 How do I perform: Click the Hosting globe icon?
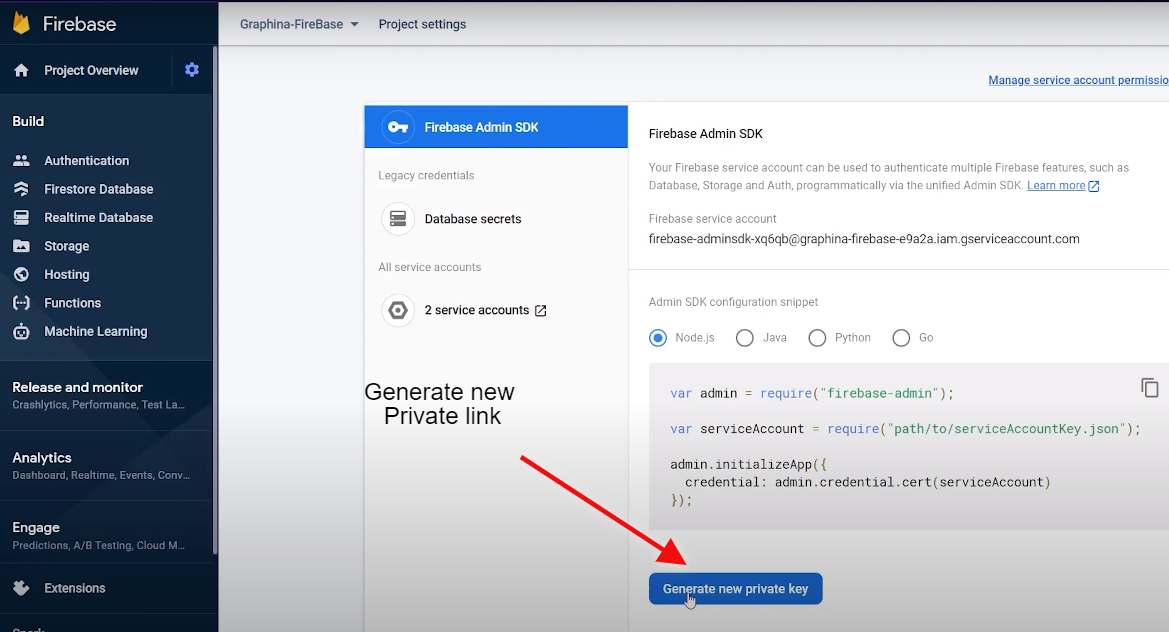(x=22, y=274)
